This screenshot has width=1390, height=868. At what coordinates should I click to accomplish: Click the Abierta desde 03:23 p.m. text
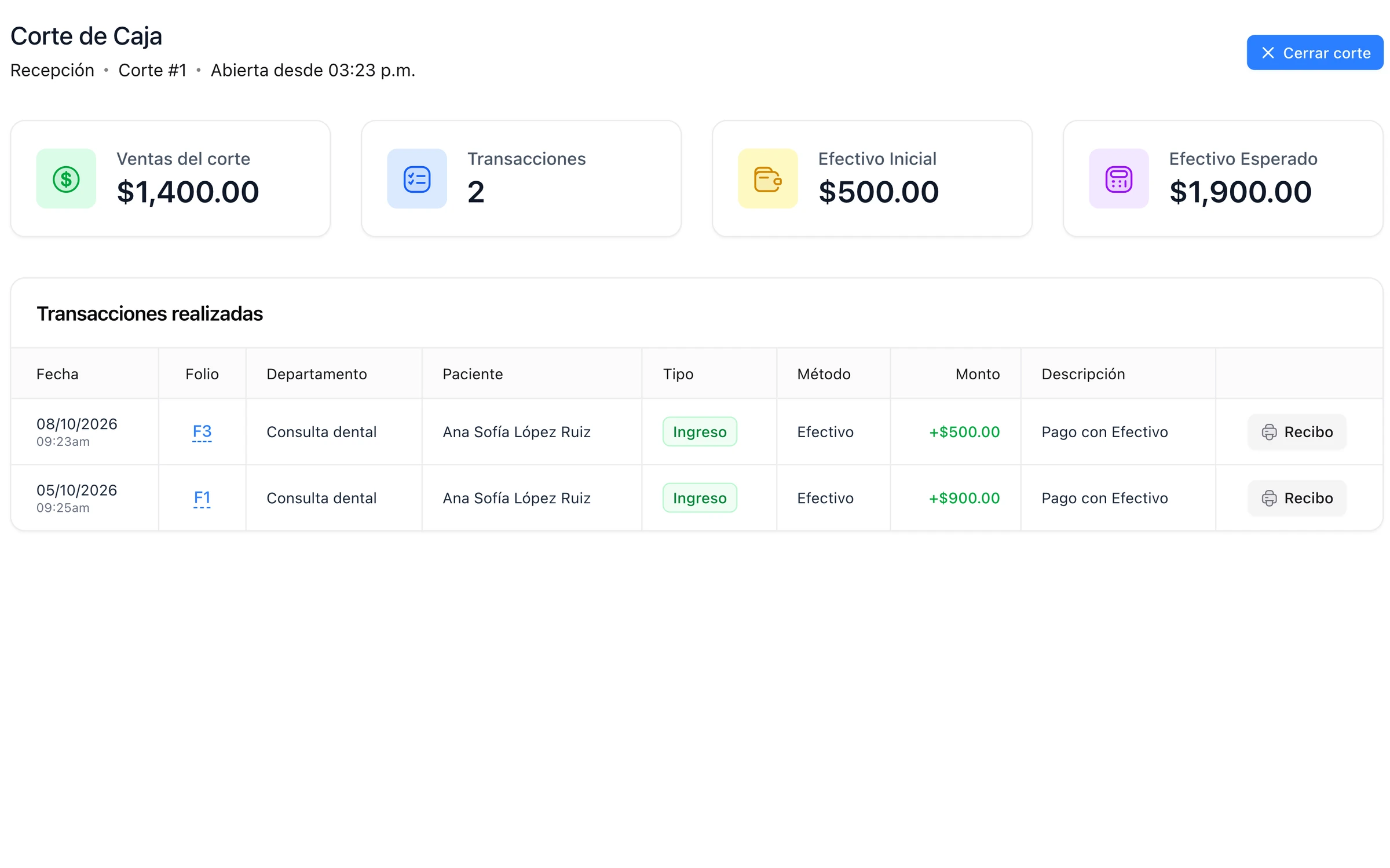pyautogui.click(x=313, y=70)
